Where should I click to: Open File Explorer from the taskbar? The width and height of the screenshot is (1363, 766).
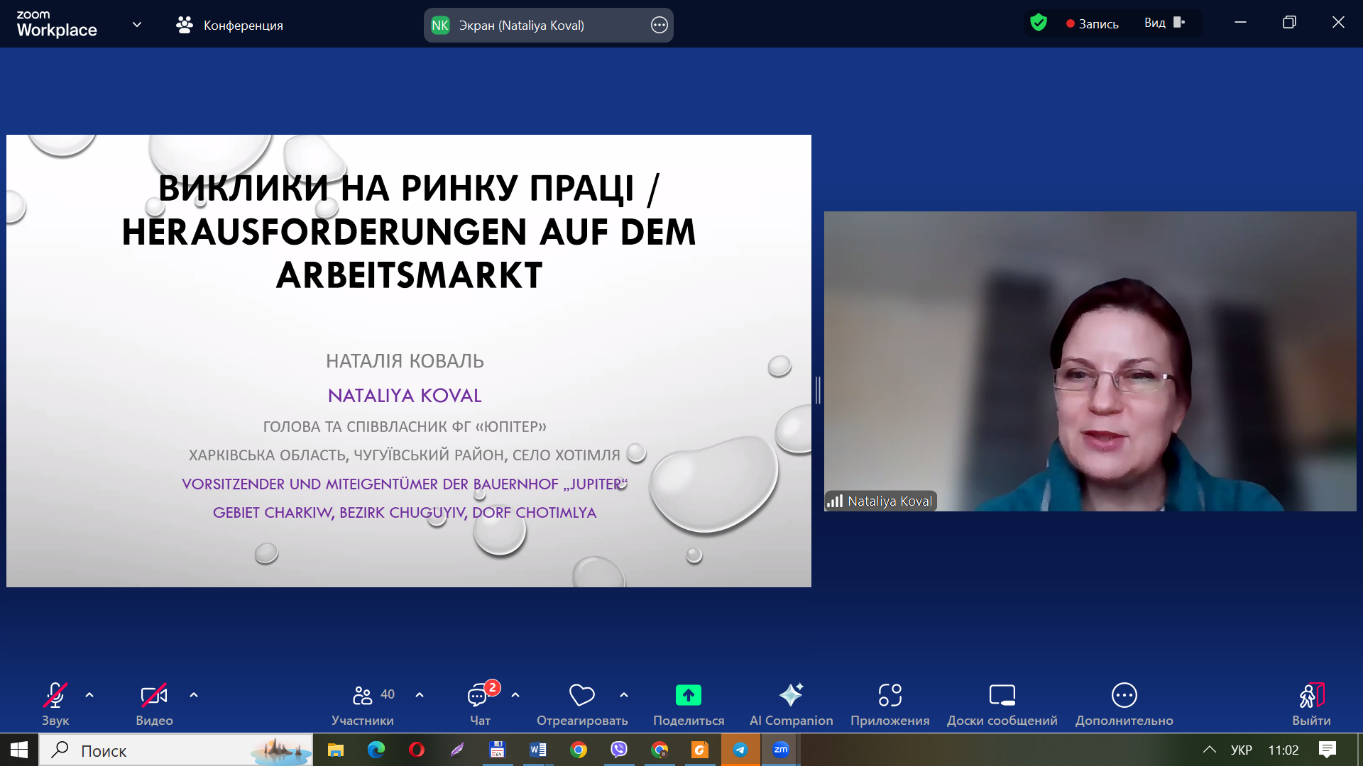point(336,749)
